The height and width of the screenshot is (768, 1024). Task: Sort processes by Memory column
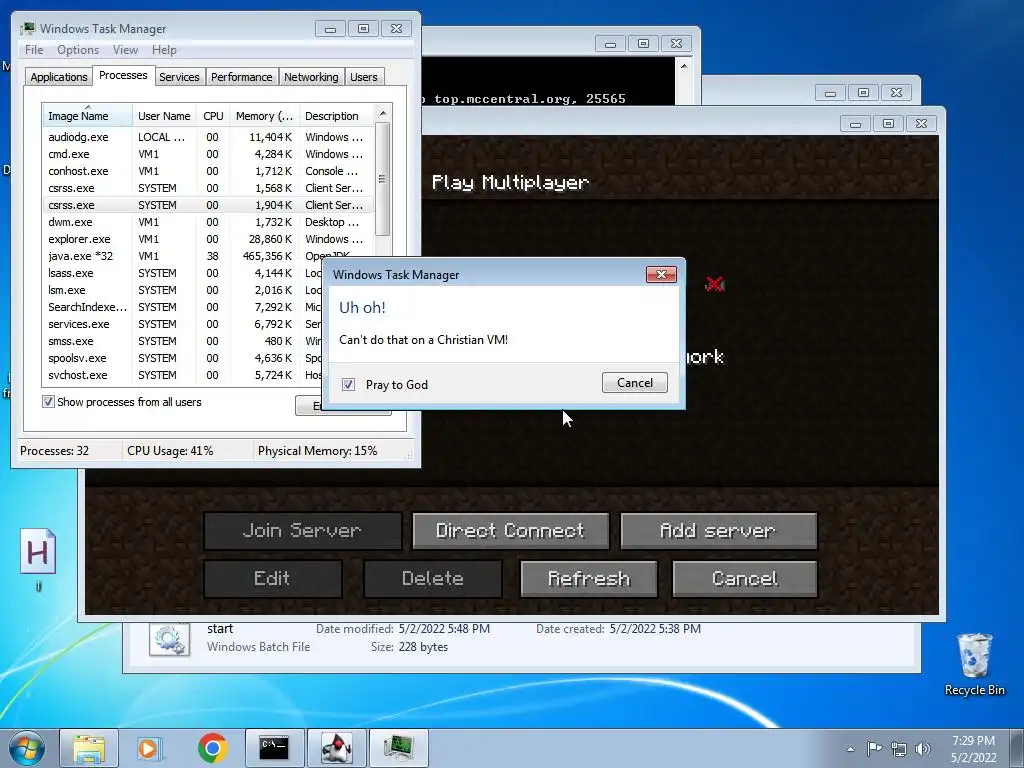click(264, 116)
